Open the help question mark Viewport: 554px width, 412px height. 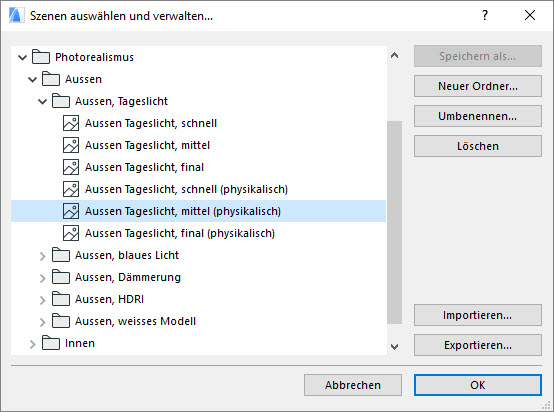pos(485,15)
